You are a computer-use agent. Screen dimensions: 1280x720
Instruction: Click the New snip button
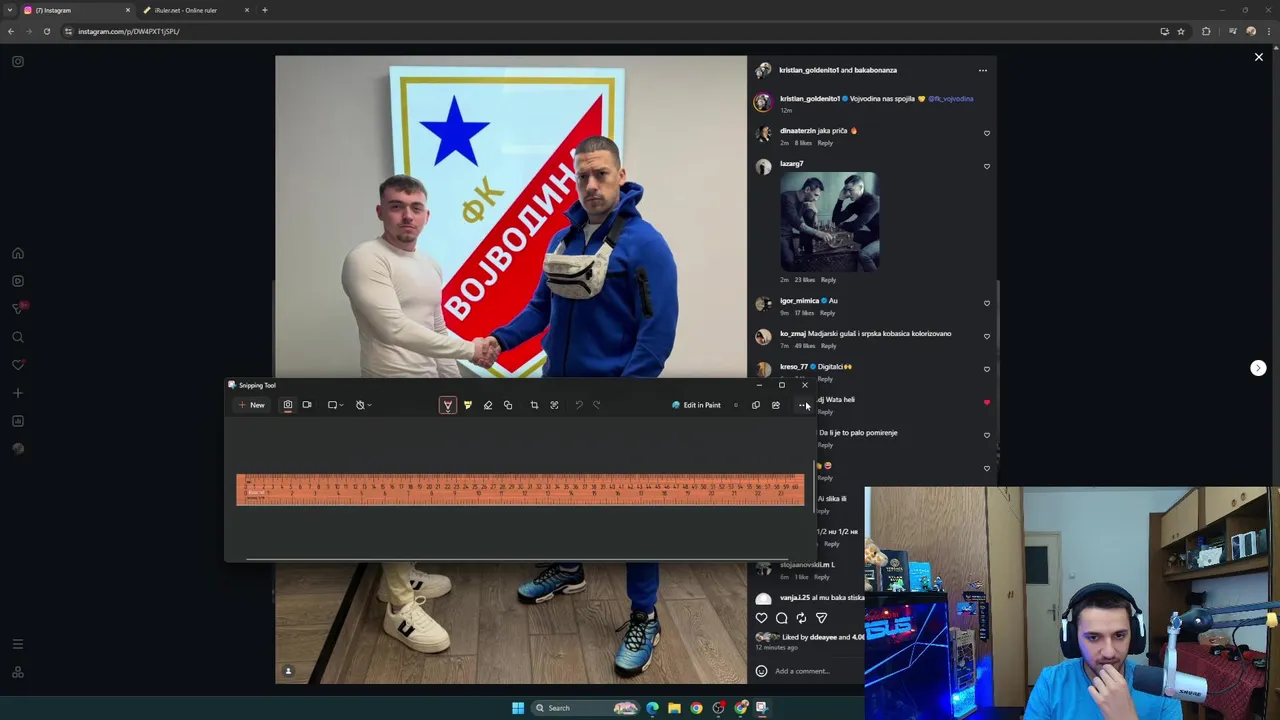click(251, 405)
